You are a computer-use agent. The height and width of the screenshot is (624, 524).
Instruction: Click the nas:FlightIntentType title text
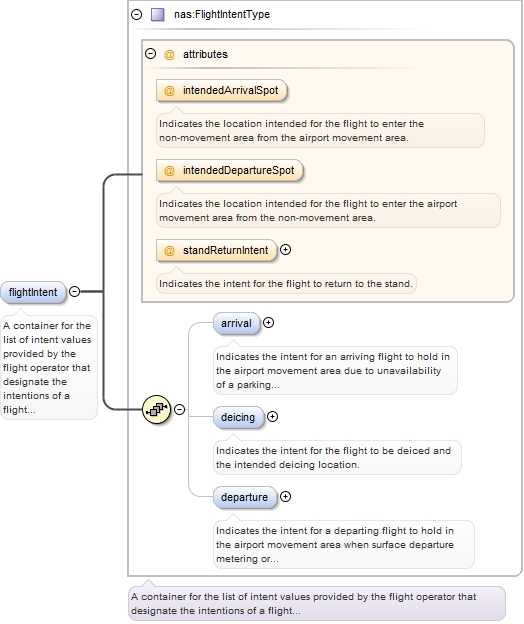point(222,15)
